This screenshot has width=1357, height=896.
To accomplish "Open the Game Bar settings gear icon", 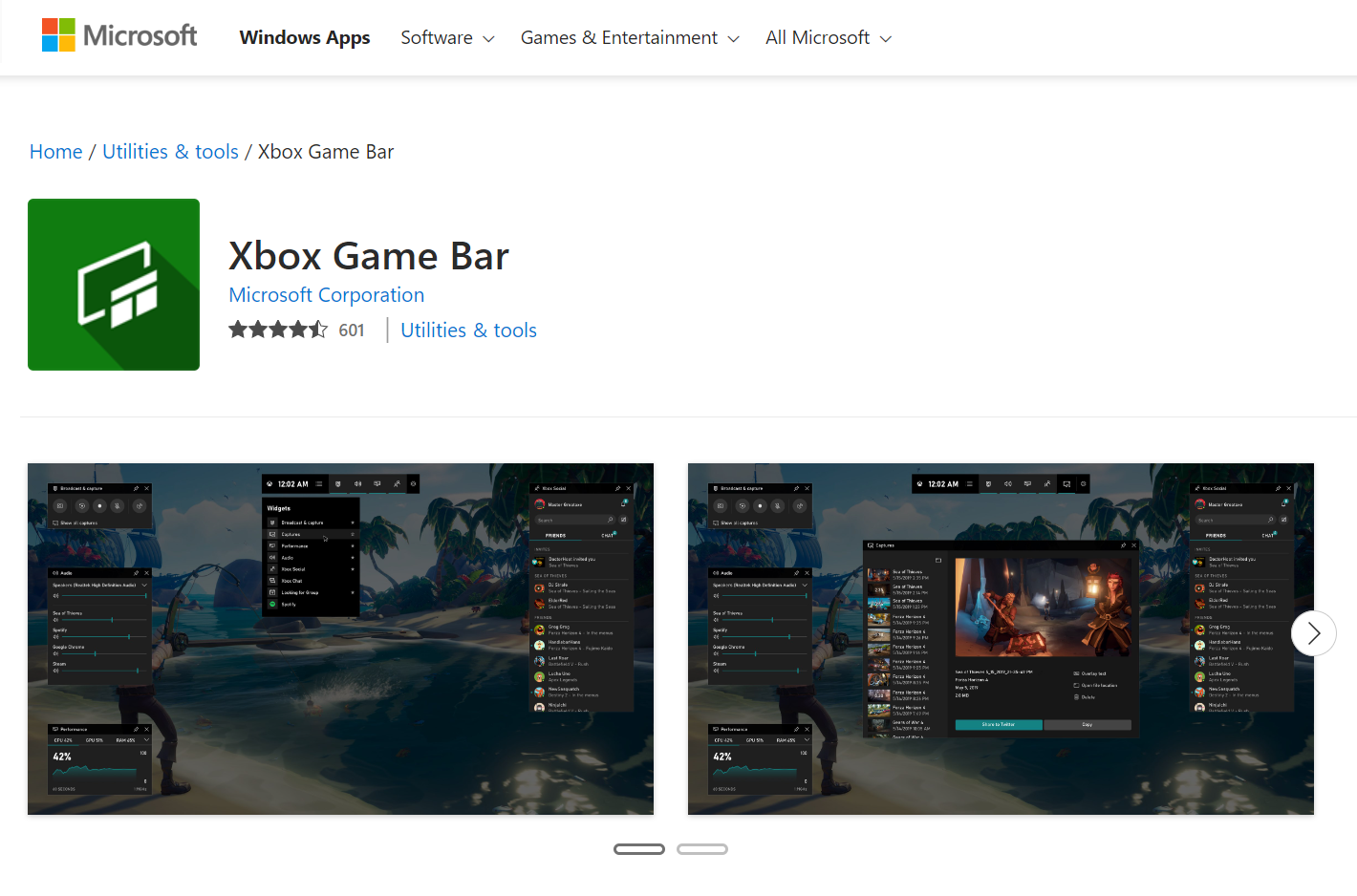I will click(412, 483).
